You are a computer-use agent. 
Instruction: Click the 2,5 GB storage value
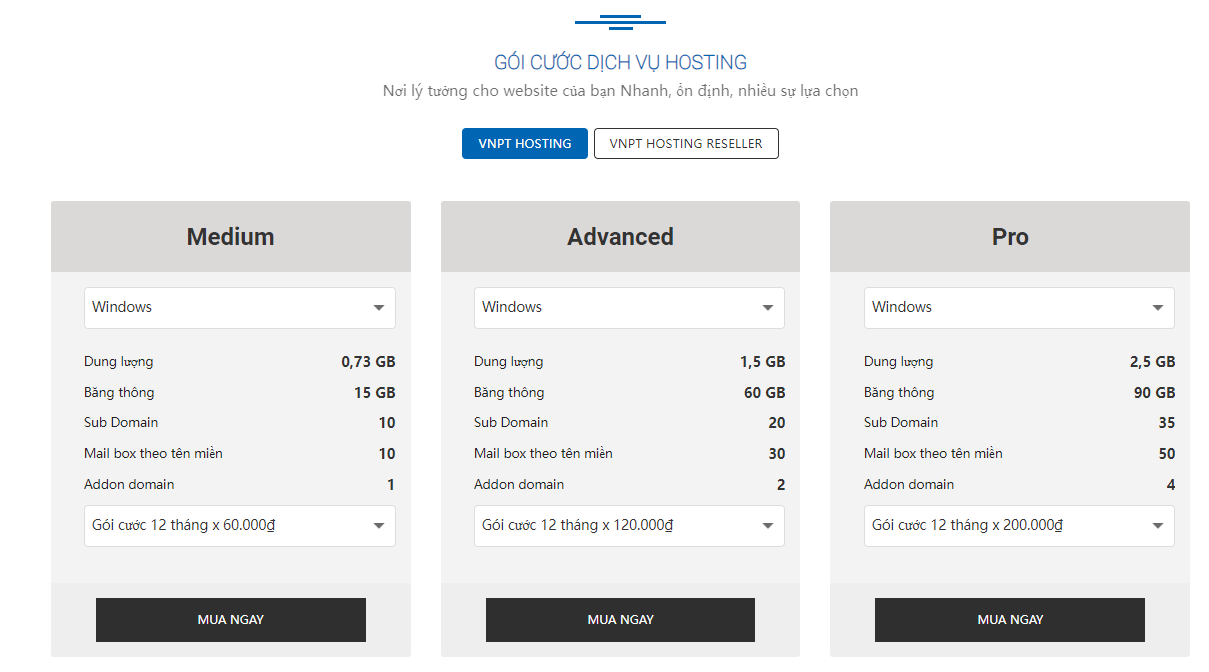[1152, 362]
